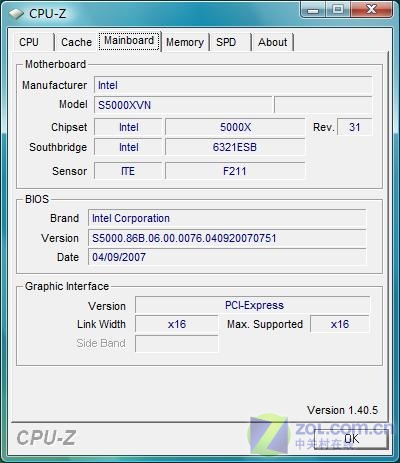The image size is (400, 463).
Task: Click the OK button
Action: 352,439
